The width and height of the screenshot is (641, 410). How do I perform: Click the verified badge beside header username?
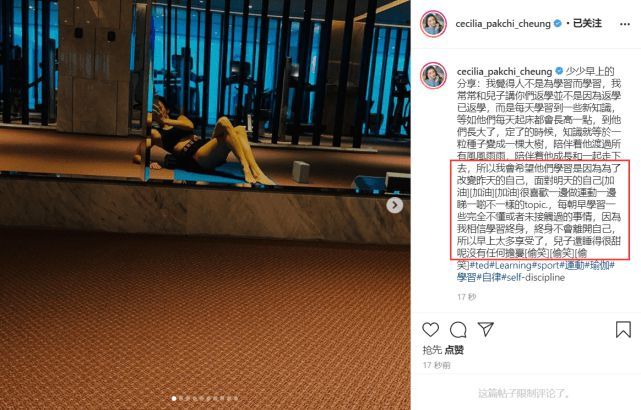tap(558, 24)
